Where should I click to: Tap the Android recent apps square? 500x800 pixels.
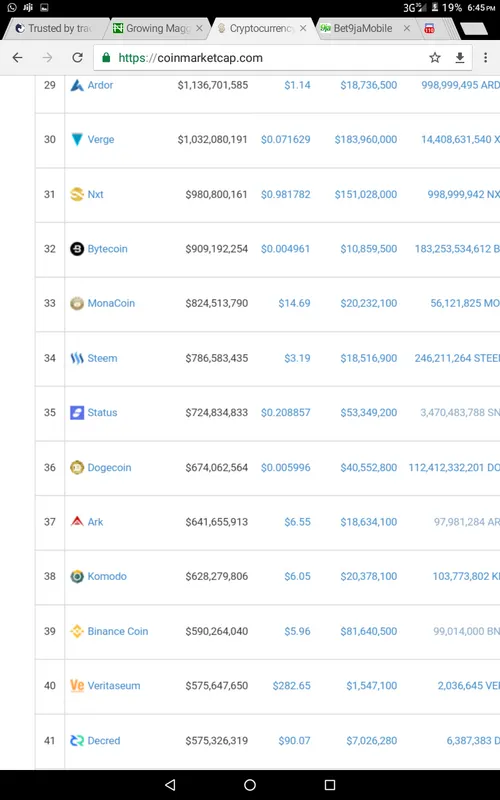click(x=330, y=785)
